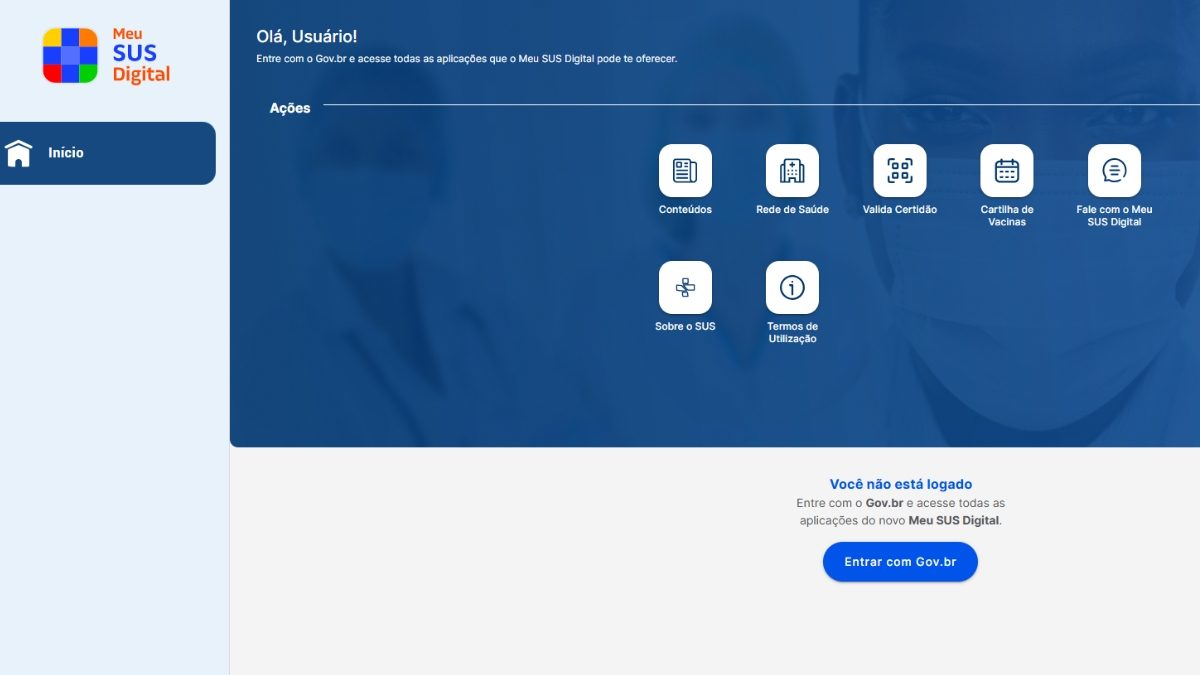1200x675 pixels.
Task: Open the Conteúdos newspaper icon
Action: pos(685,171)
